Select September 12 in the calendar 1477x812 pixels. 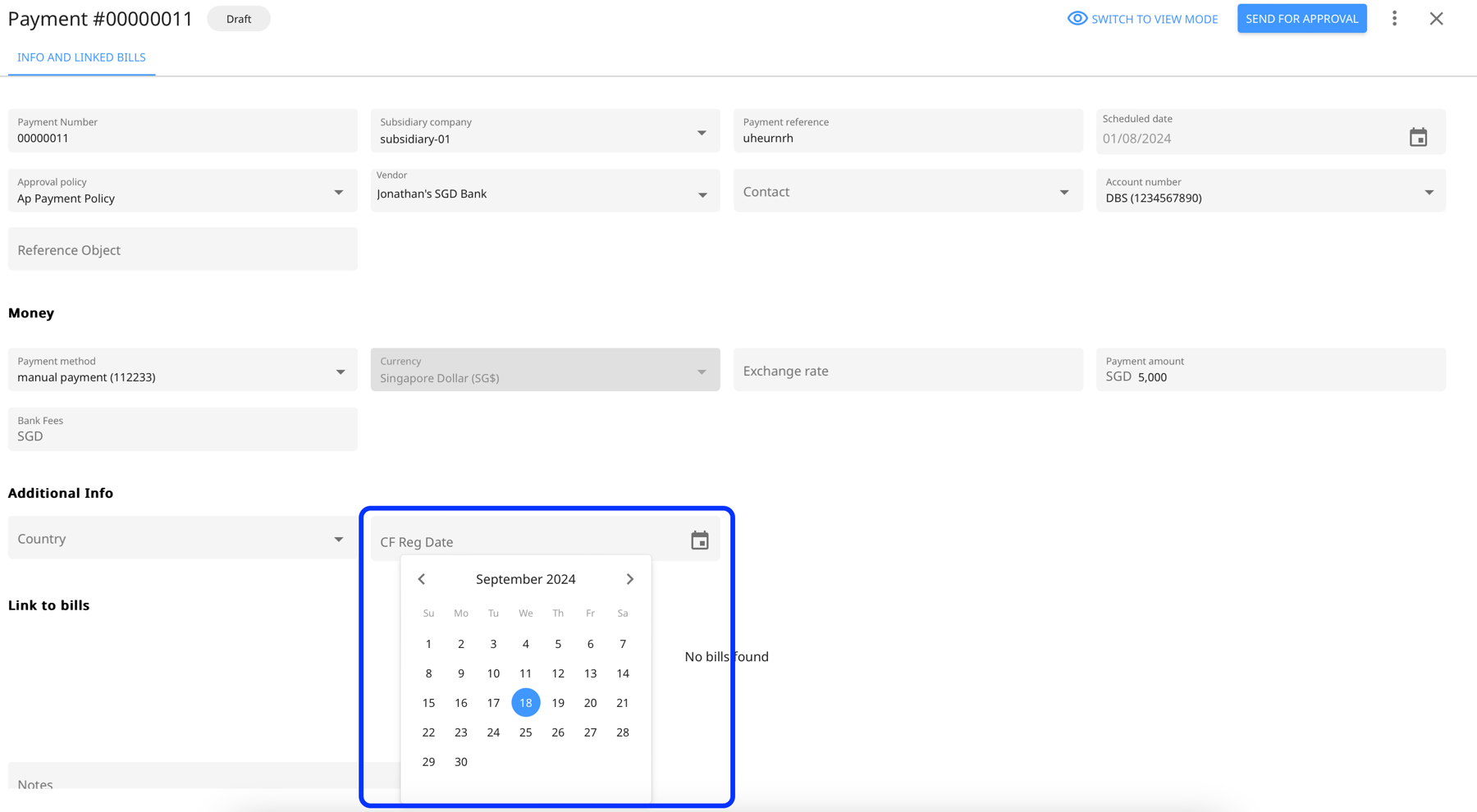pyautogui.click(x=558, y=673)
